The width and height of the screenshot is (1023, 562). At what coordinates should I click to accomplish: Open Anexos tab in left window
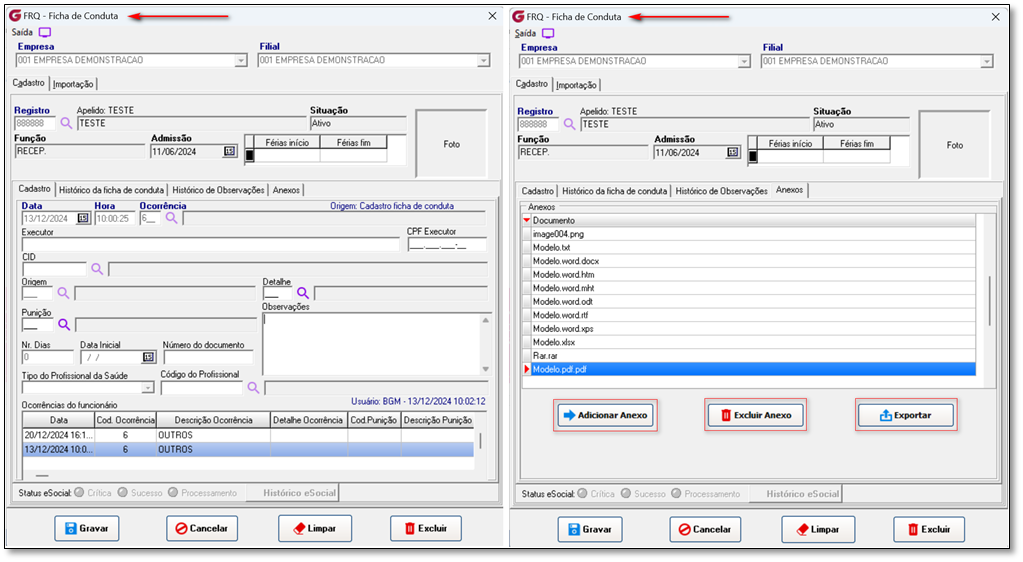286,190
